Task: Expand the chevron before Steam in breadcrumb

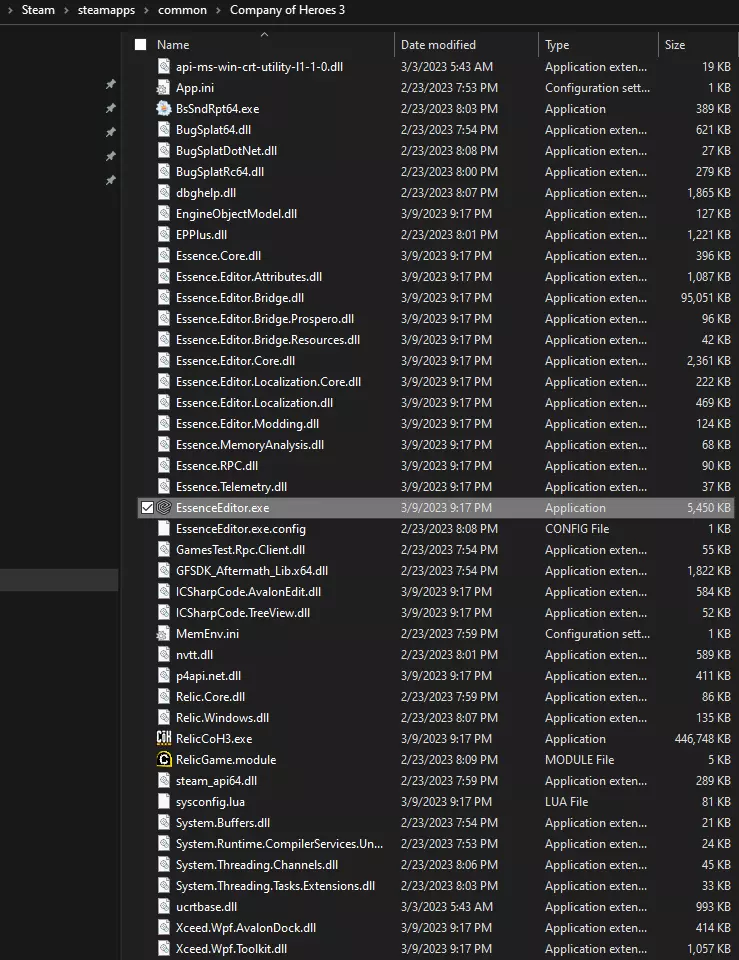Action: point(9,10)
